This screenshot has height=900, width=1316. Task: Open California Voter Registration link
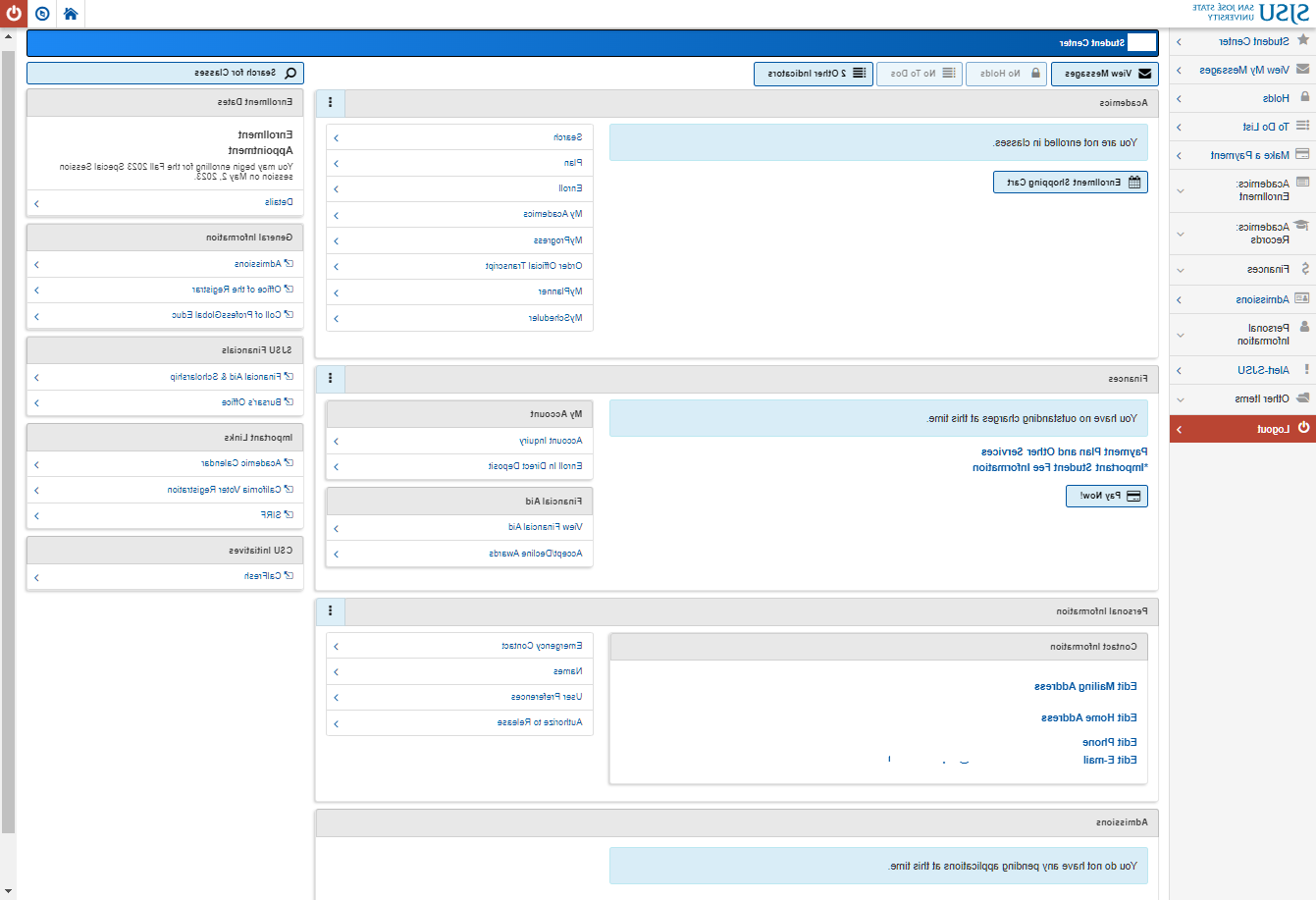coord(165,489)
